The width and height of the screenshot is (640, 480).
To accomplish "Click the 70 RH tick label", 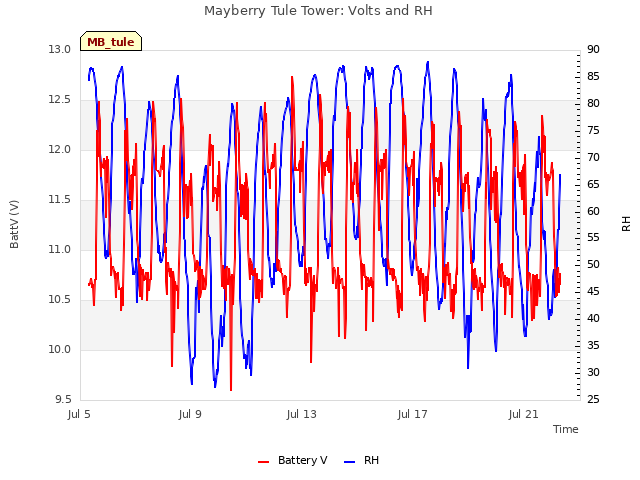I will pos(593,157).
